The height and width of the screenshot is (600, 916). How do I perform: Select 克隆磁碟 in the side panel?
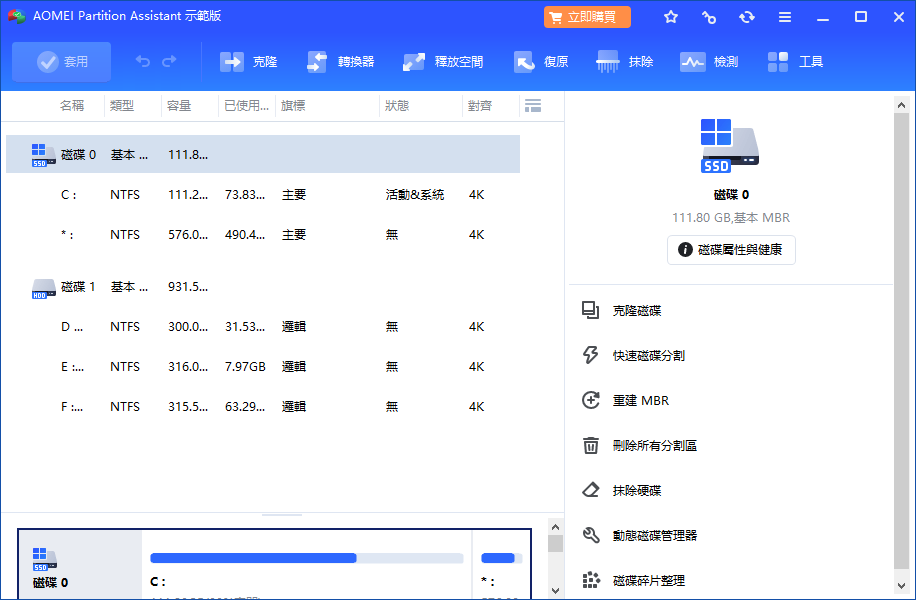(636, 311)
